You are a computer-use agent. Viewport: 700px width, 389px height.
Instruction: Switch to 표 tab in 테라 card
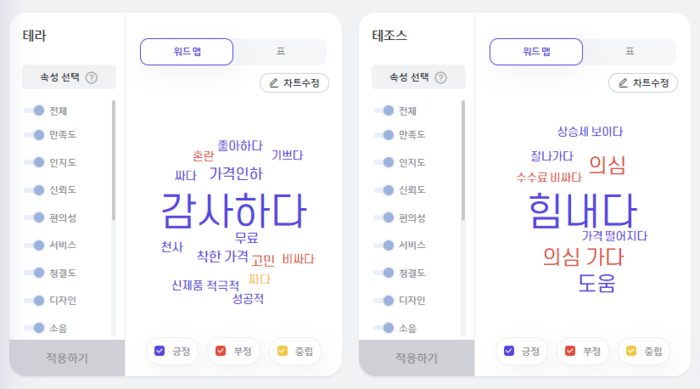click(280, 51)
